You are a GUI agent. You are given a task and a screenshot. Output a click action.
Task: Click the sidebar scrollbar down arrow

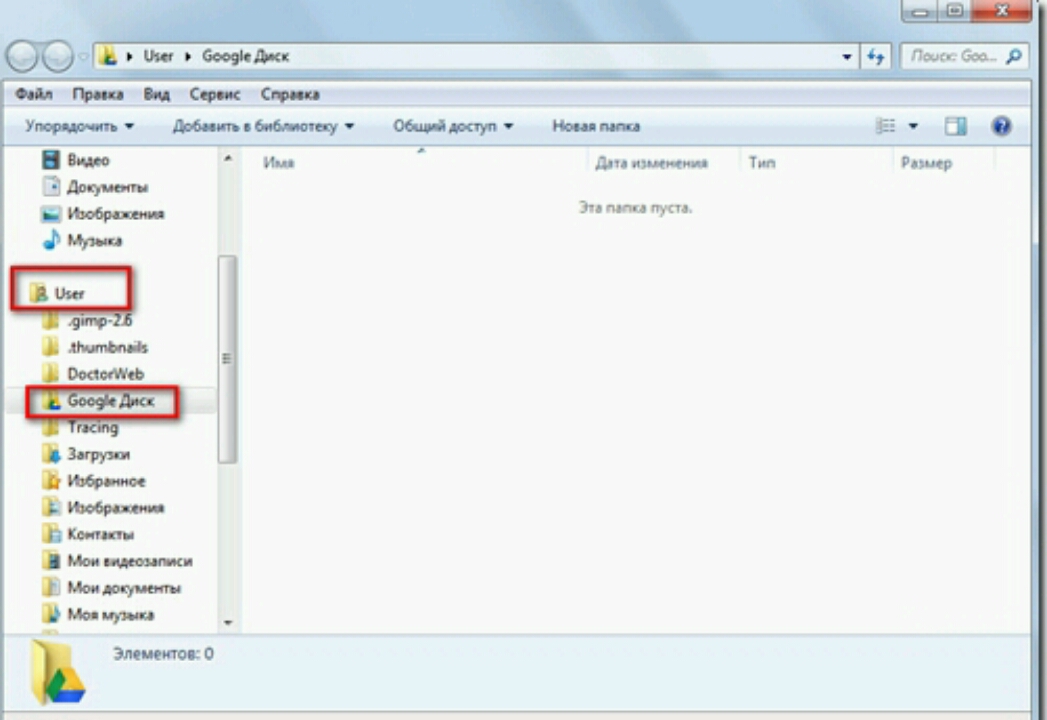(227, 622)
